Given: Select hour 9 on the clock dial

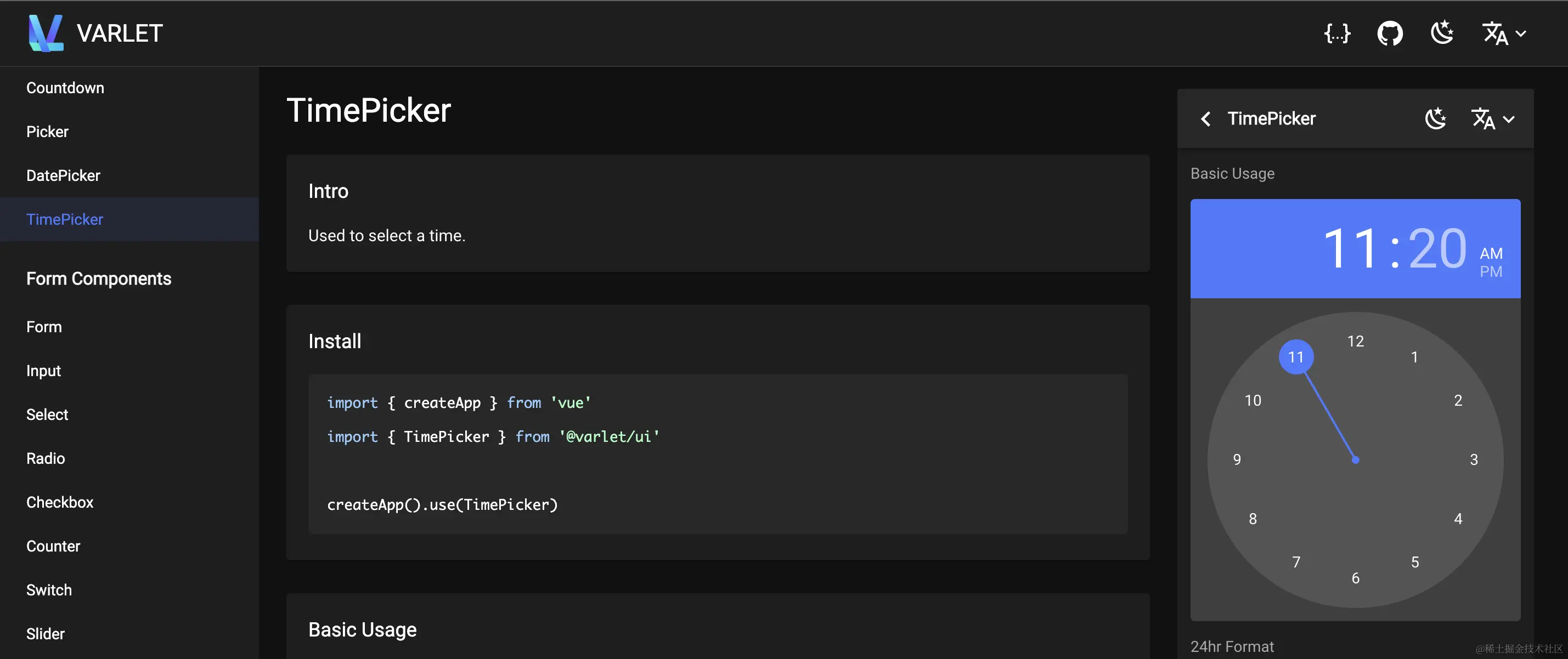Looking at the screenshot, I should point(1237,459).
